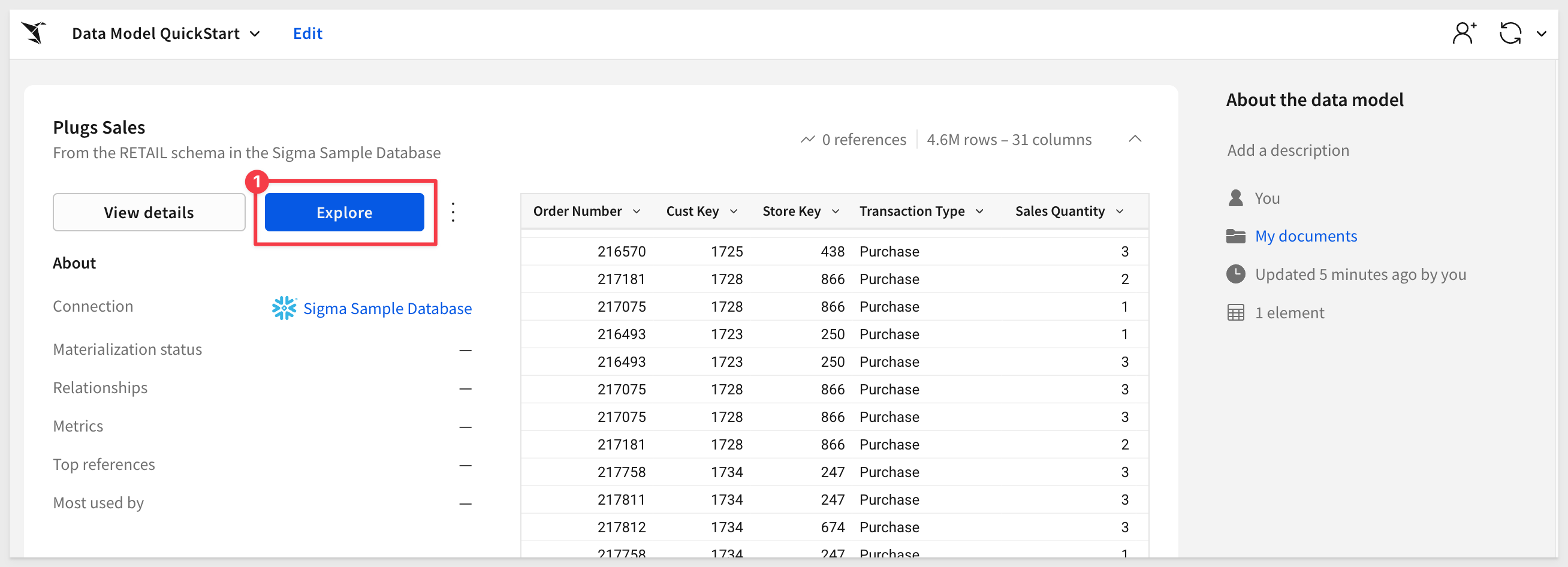Expand the refresh options dropdown arrow
Image resolution: width=1568 pixels, height=567 pixels.
(x=1541, y=34)
